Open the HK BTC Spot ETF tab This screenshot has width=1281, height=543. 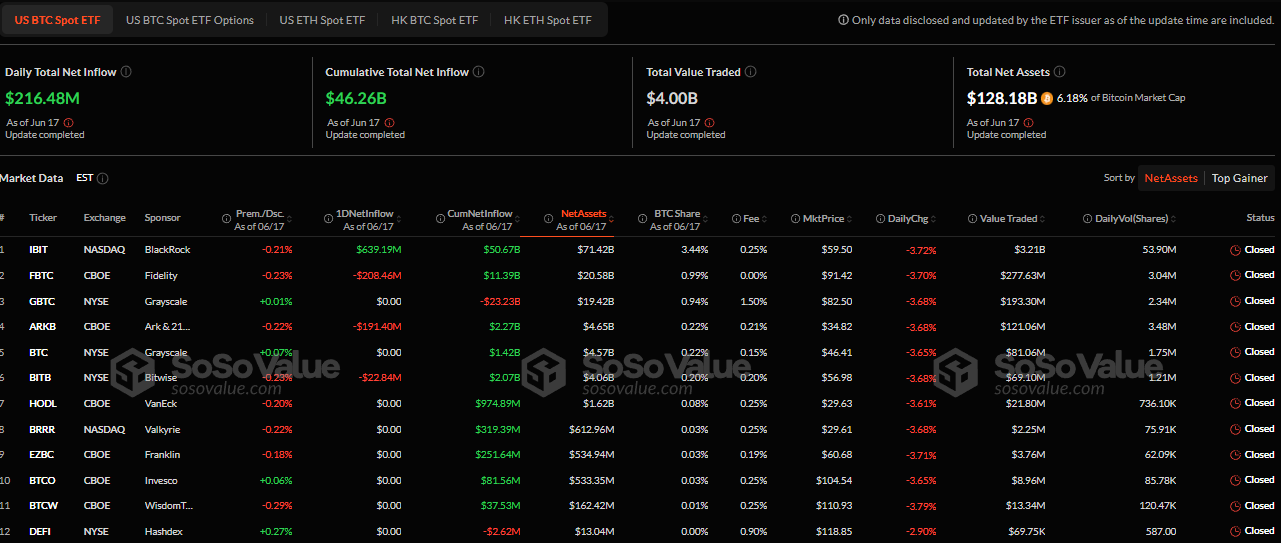click(435, 20)
